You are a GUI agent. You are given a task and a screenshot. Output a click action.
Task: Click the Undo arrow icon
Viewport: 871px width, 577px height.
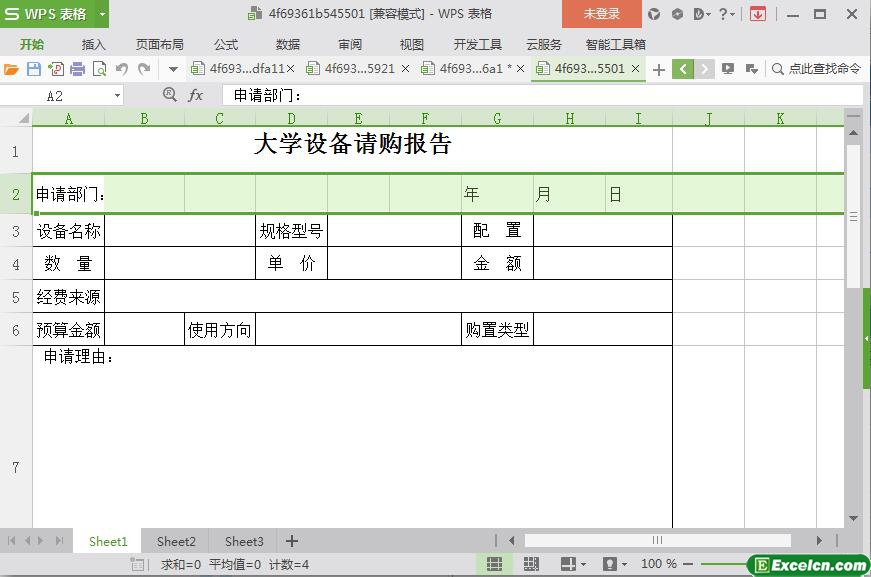(x=121, y=69)
